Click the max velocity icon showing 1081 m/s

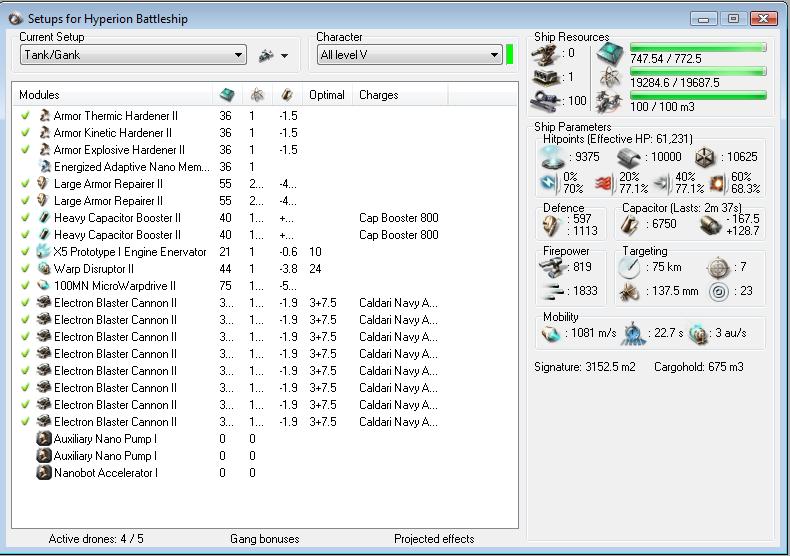[551, 334]
